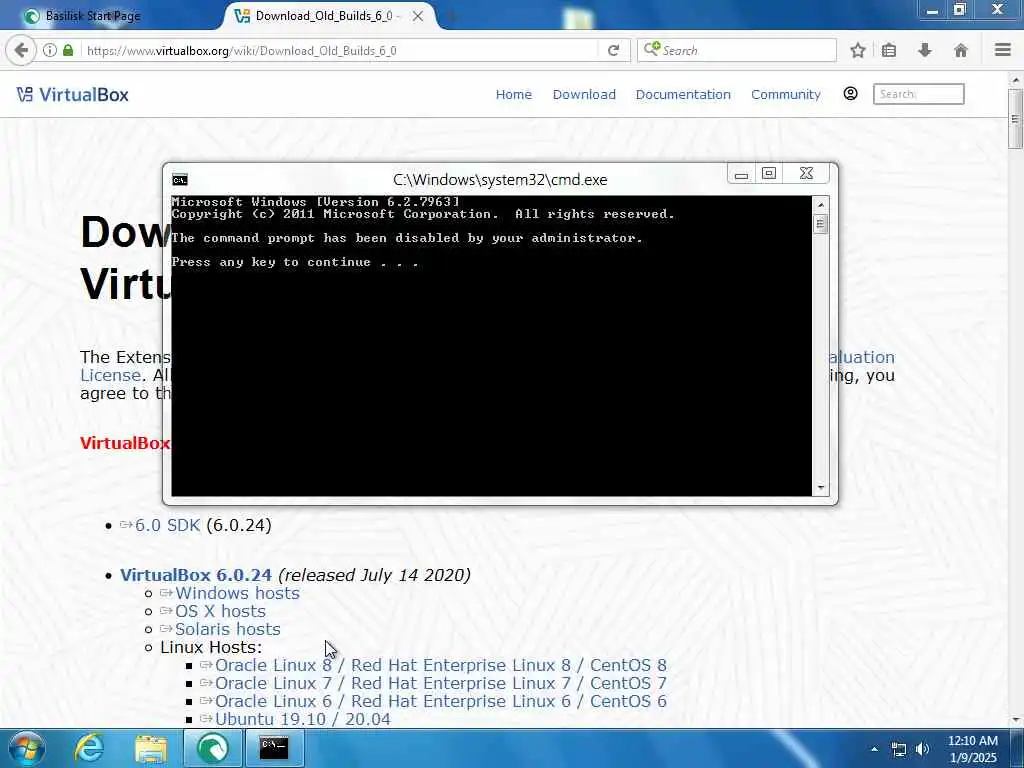Open a new tab with plus button
The image size is (1024, 768).
[x=450, y=16]
